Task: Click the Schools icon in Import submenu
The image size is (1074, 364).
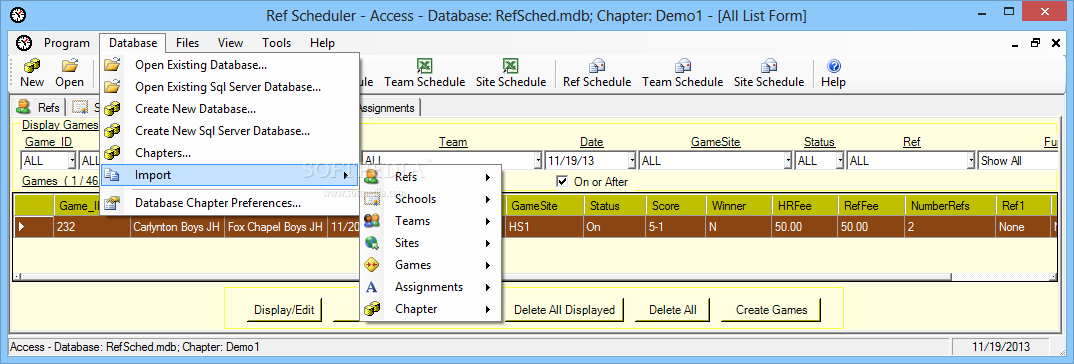Action: pos(372,199)
